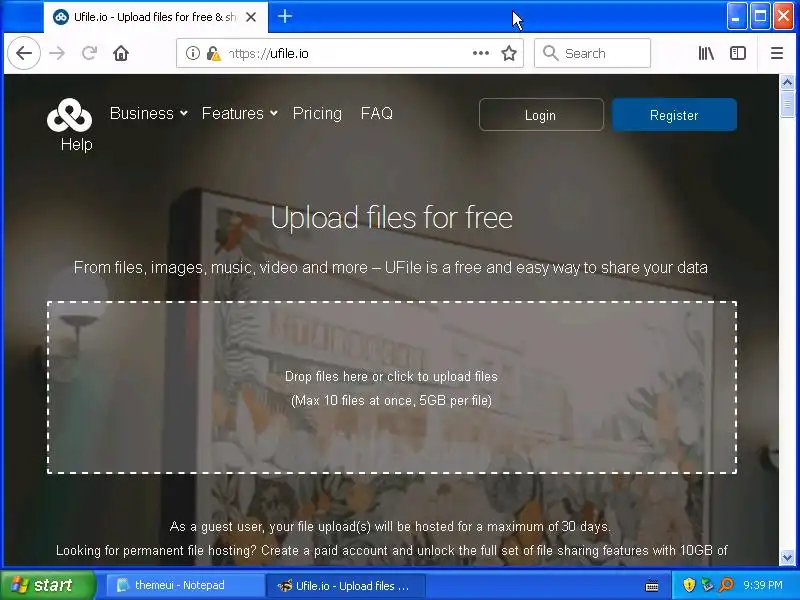Click the magnifier icon in Search box
Screen dimensions: 800x600
(551, 53)
